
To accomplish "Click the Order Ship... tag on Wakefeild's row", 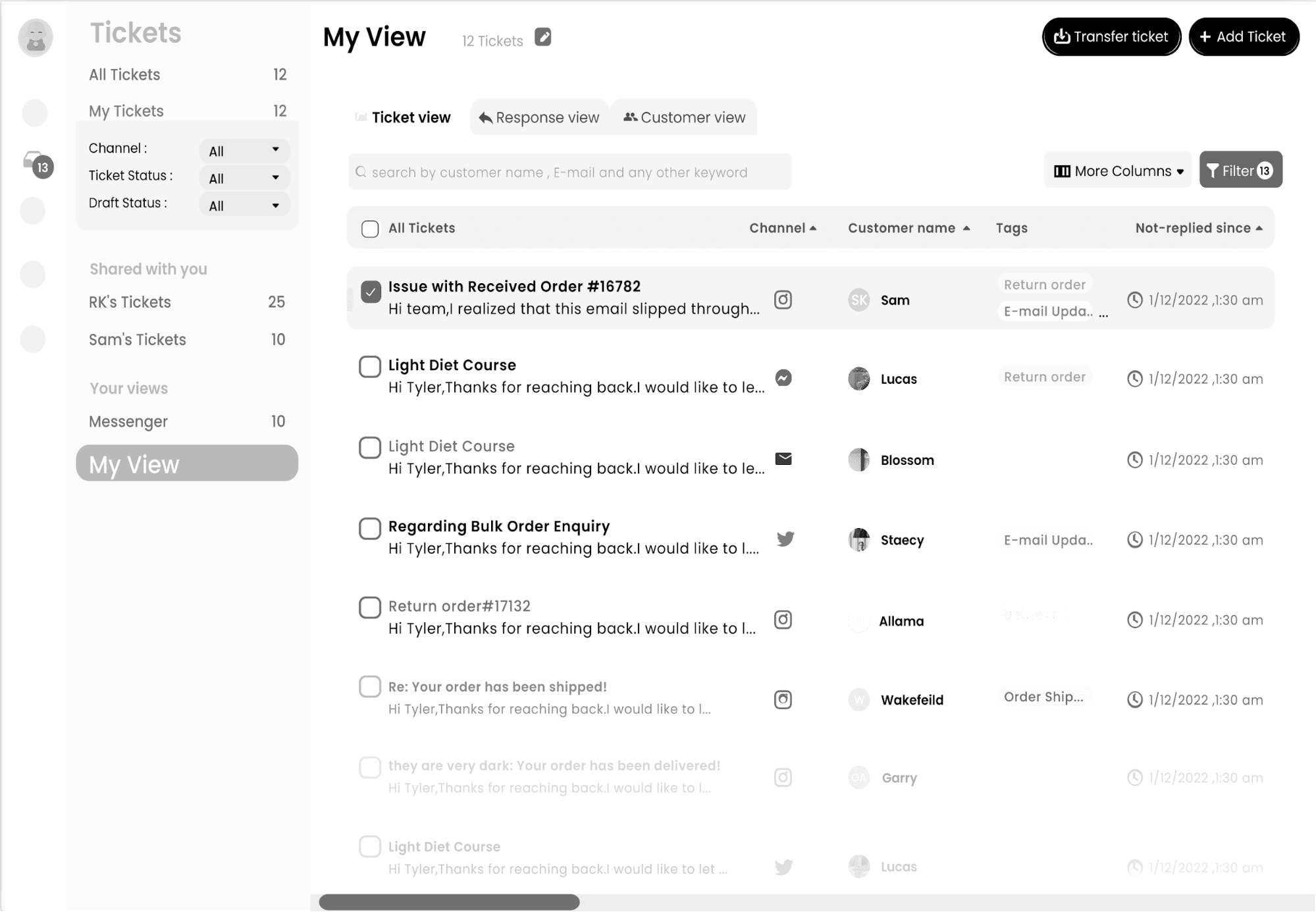I will tap(1043, 697).
